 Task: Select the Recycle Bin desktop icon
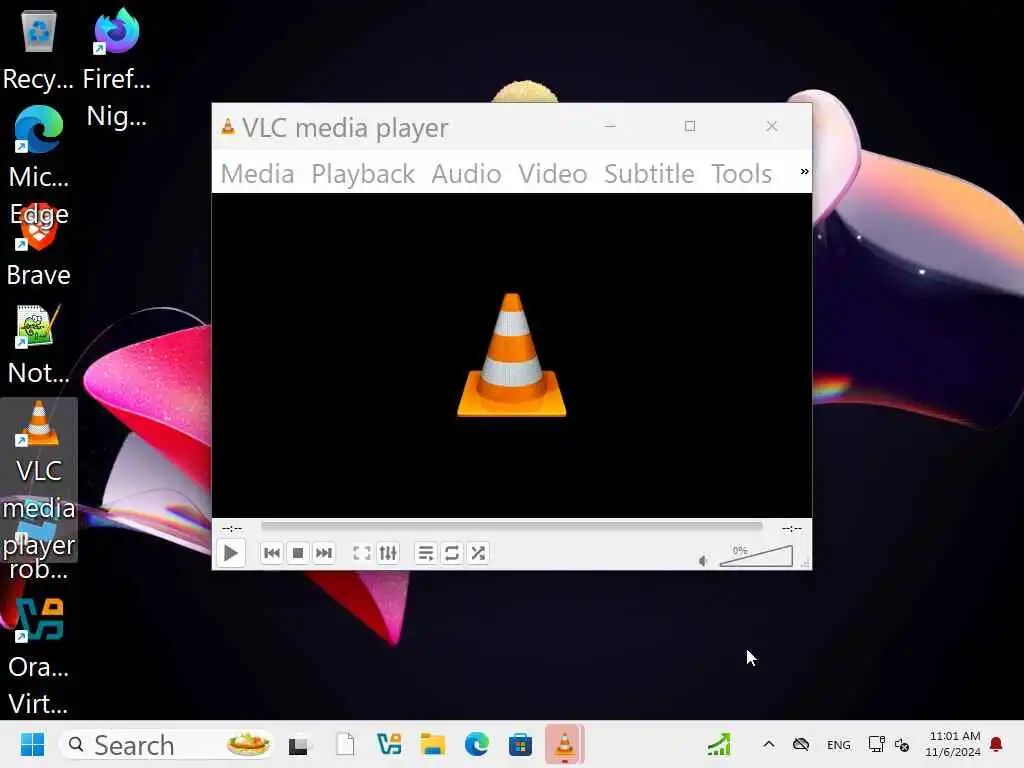click(39, 49)
